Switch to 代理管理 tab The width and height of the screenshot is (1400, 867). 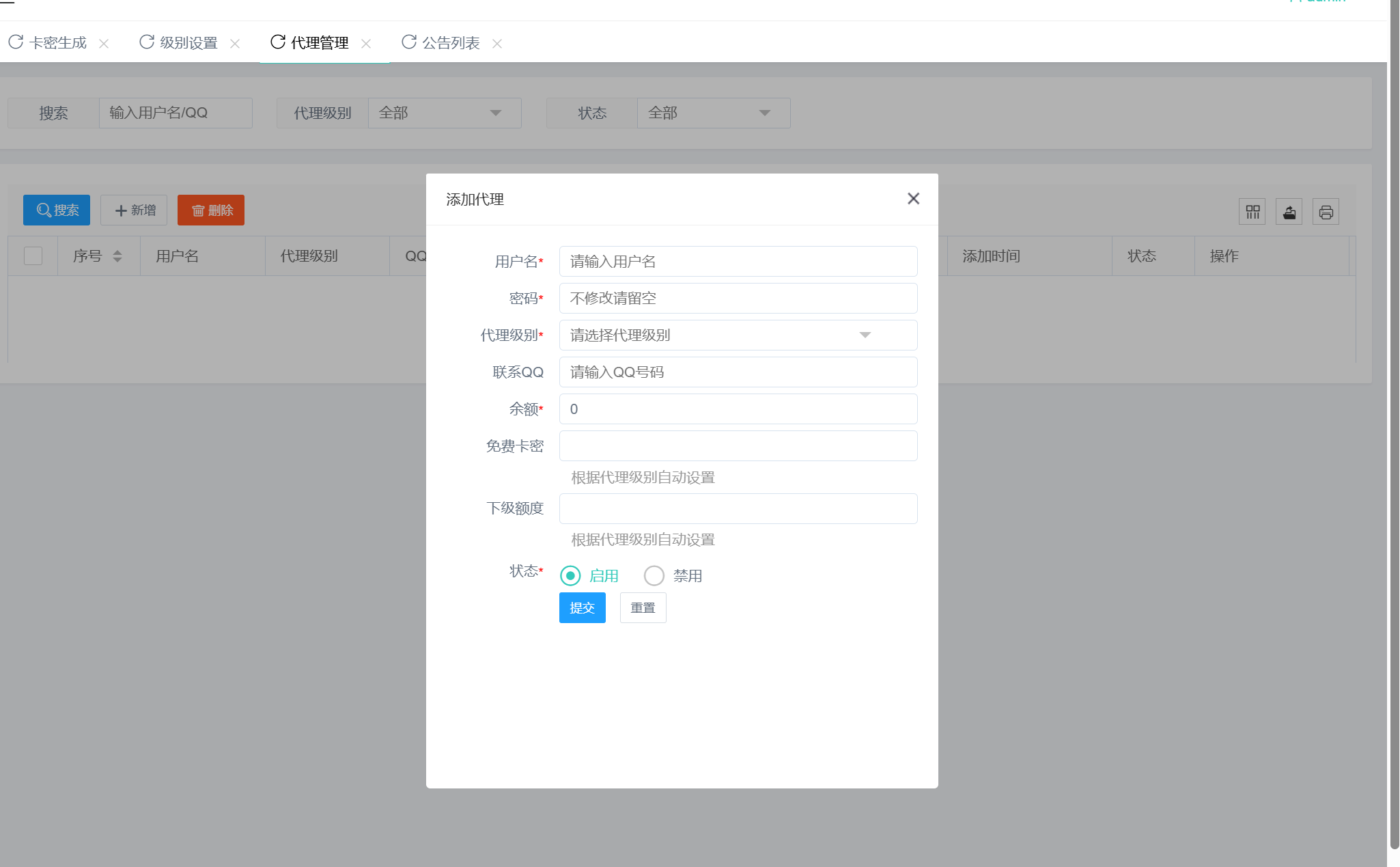(x=320, y=43)
